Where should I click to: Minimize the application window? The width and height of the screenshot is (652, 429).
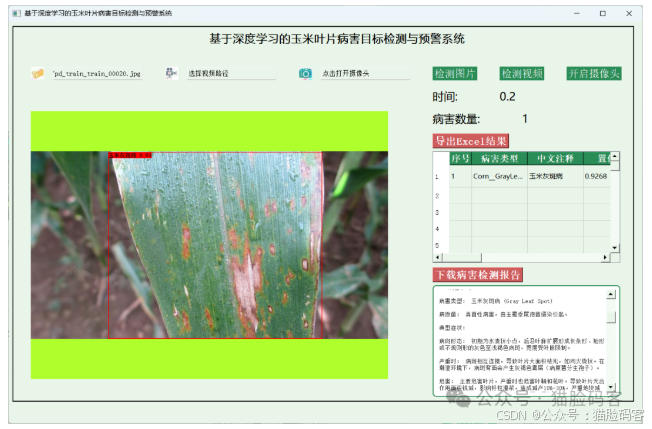pos(577,13)
